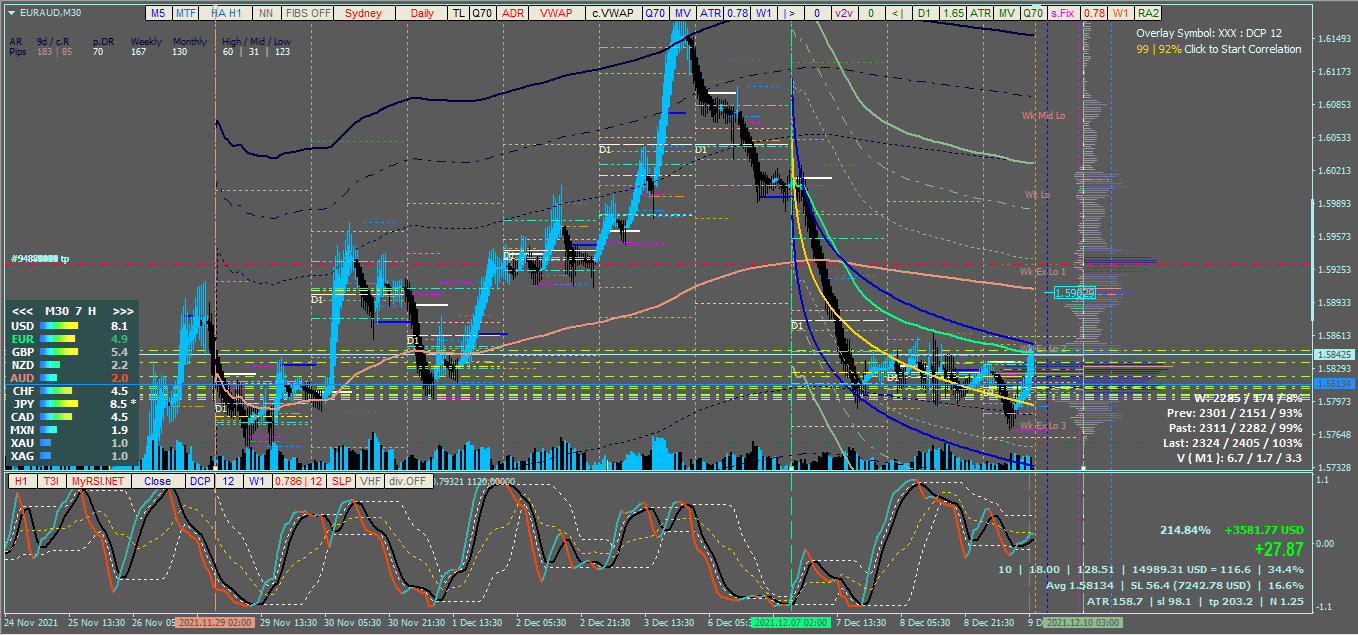Image resolution: width=1358 pixels, height=635 pixels.
Task: Click the CAD strength bar
Action: click(x=54, y=417)
